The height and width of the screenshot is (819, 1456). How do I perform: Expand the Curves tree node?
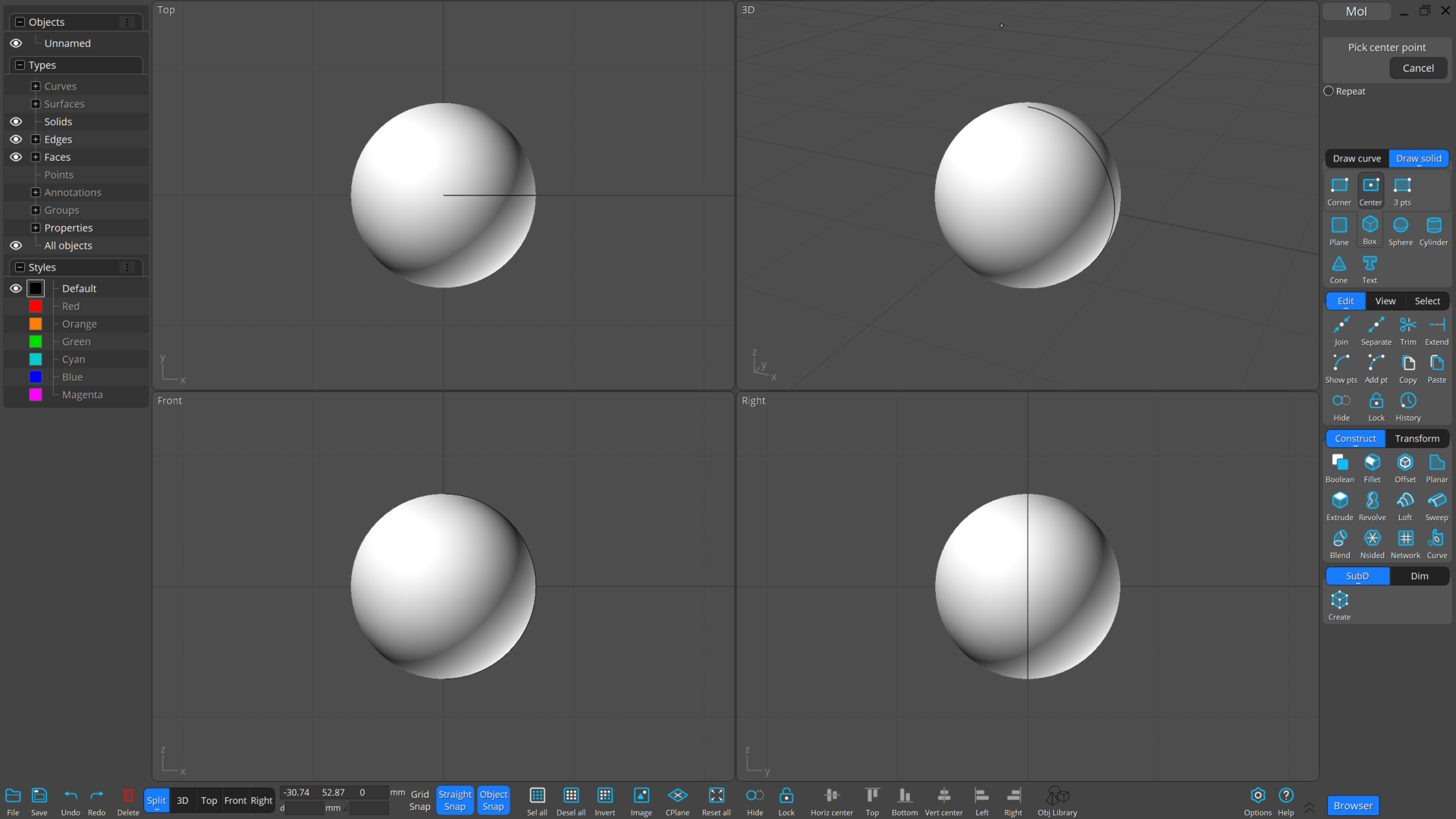click(x=36, y=86)
